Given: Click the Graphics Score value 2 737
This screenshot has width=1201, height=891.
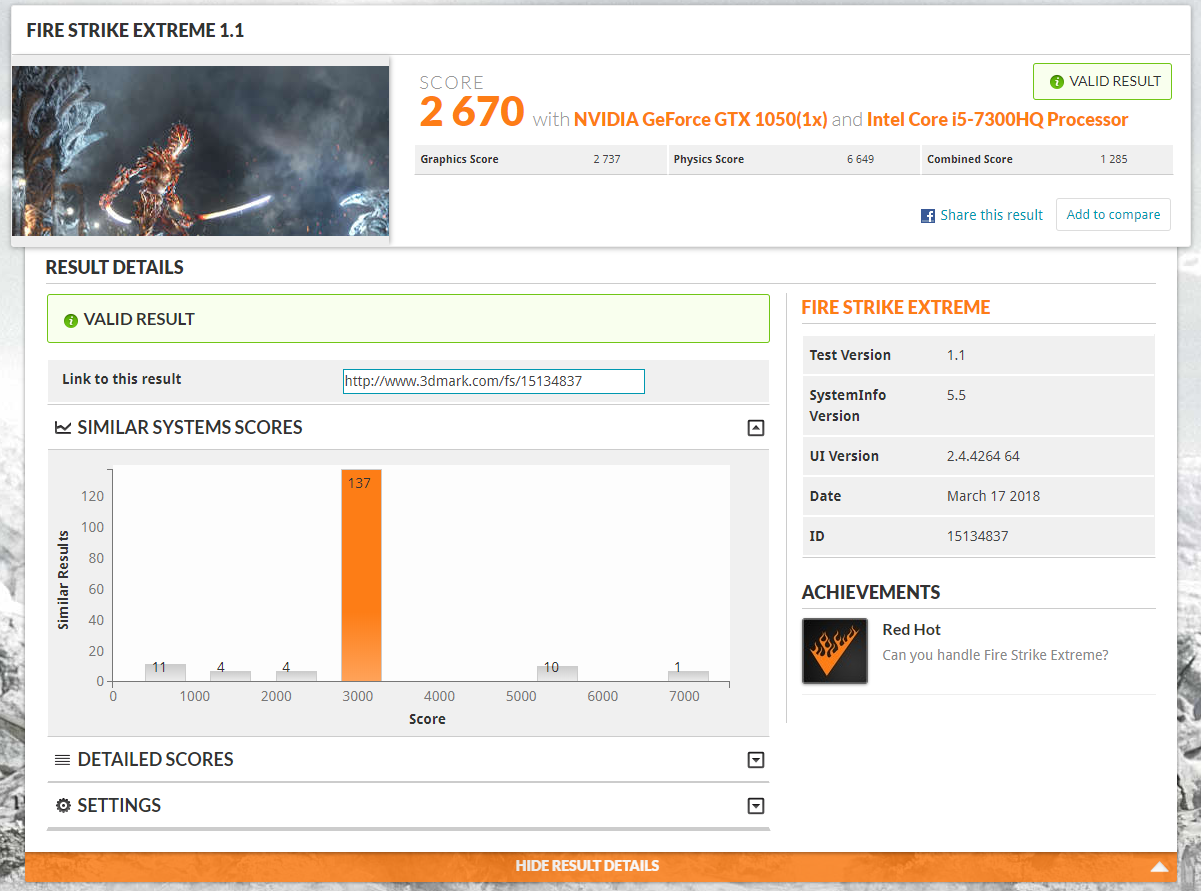Looking at the screenshot, I should (606, 159).
